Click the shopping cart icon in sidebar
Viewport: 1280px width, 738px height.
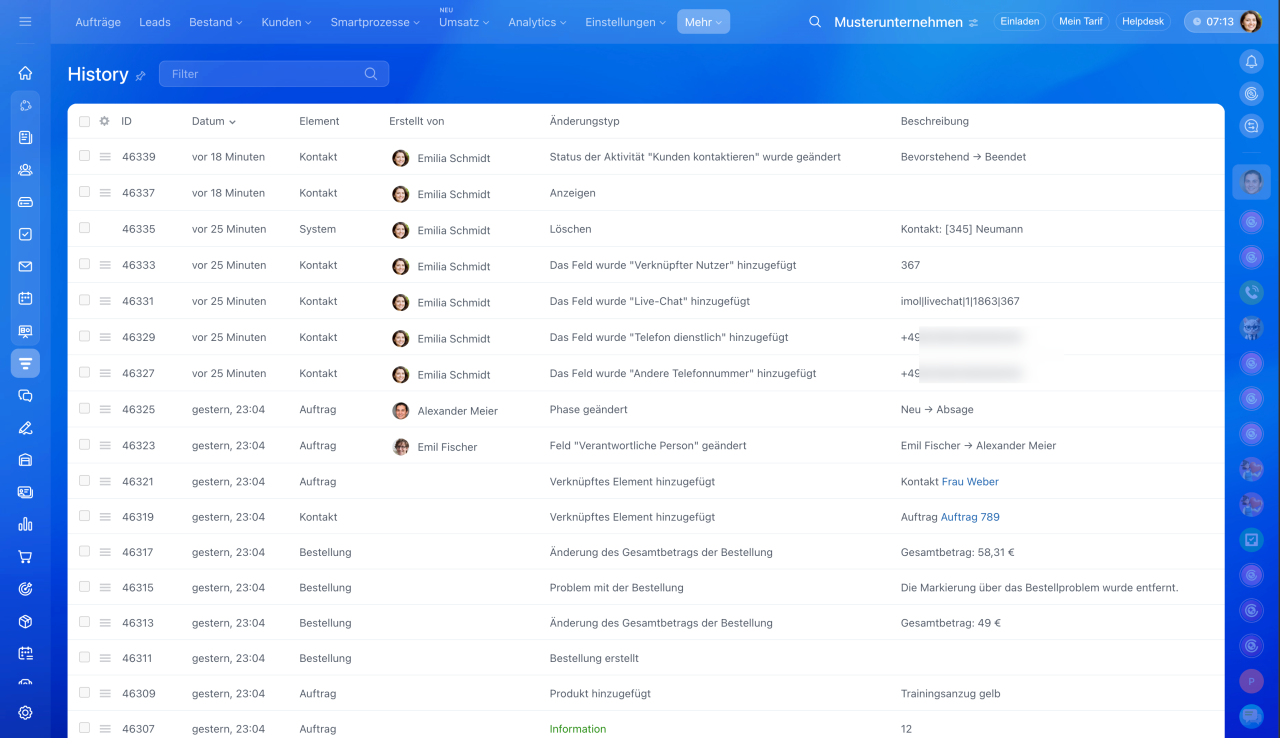[x=25, y=557]
